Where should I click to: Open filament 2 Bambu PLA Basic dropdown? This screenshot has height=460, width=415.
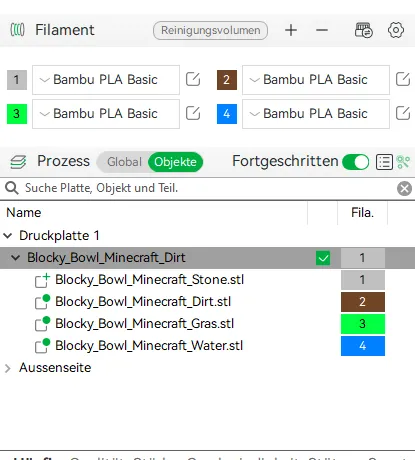[x=316, y=80]
